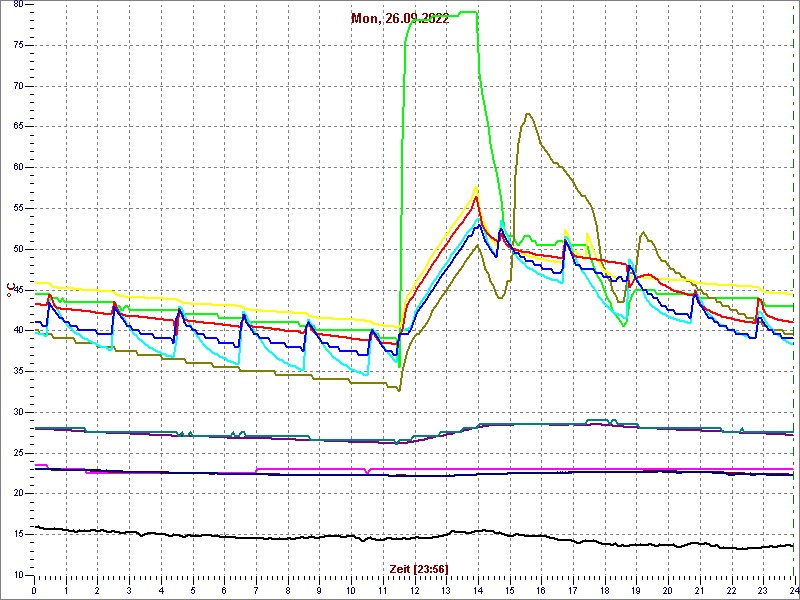Click hour 1 on the time axis
The width and height of the screenshot is (800, 600).
pyautogui.click(x=66, y=590)
